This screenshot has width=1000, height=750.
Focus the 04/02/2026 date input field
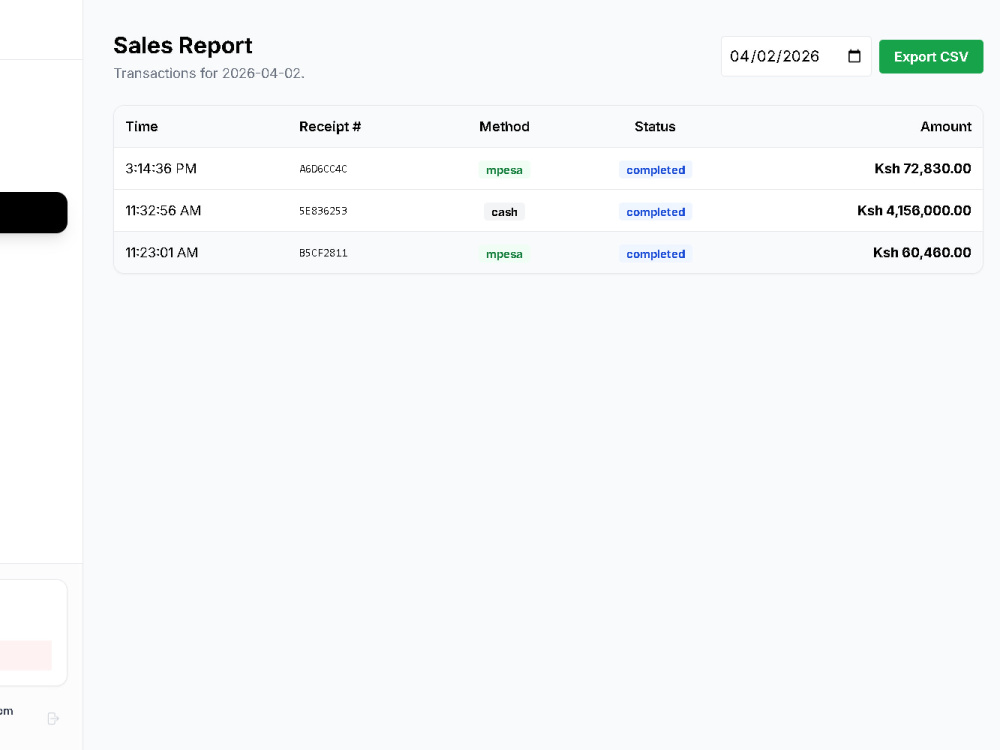point(796,56)
